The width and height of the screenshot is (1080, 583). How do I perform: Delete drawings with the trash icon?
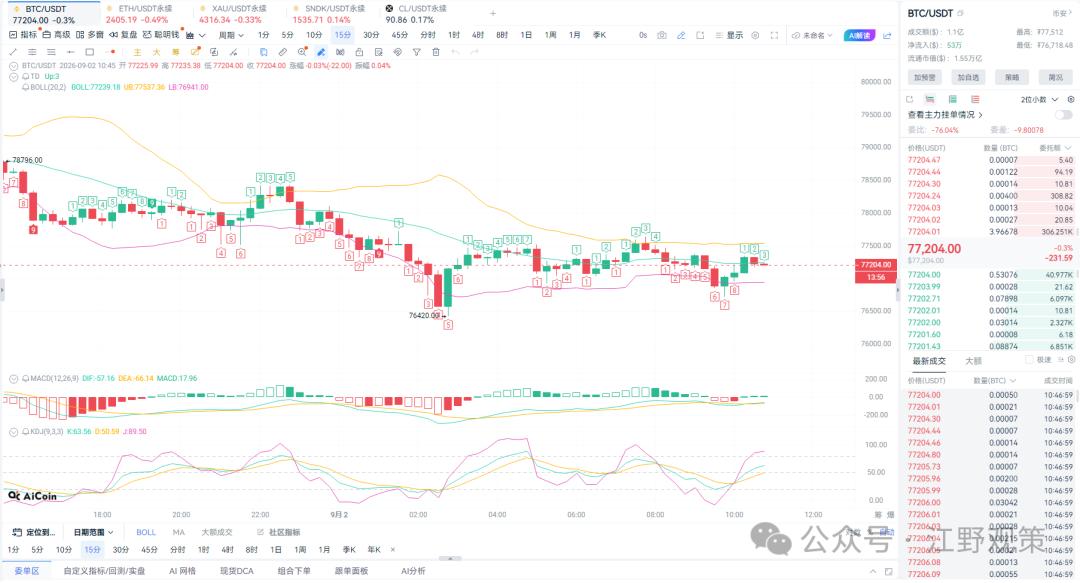436,52
